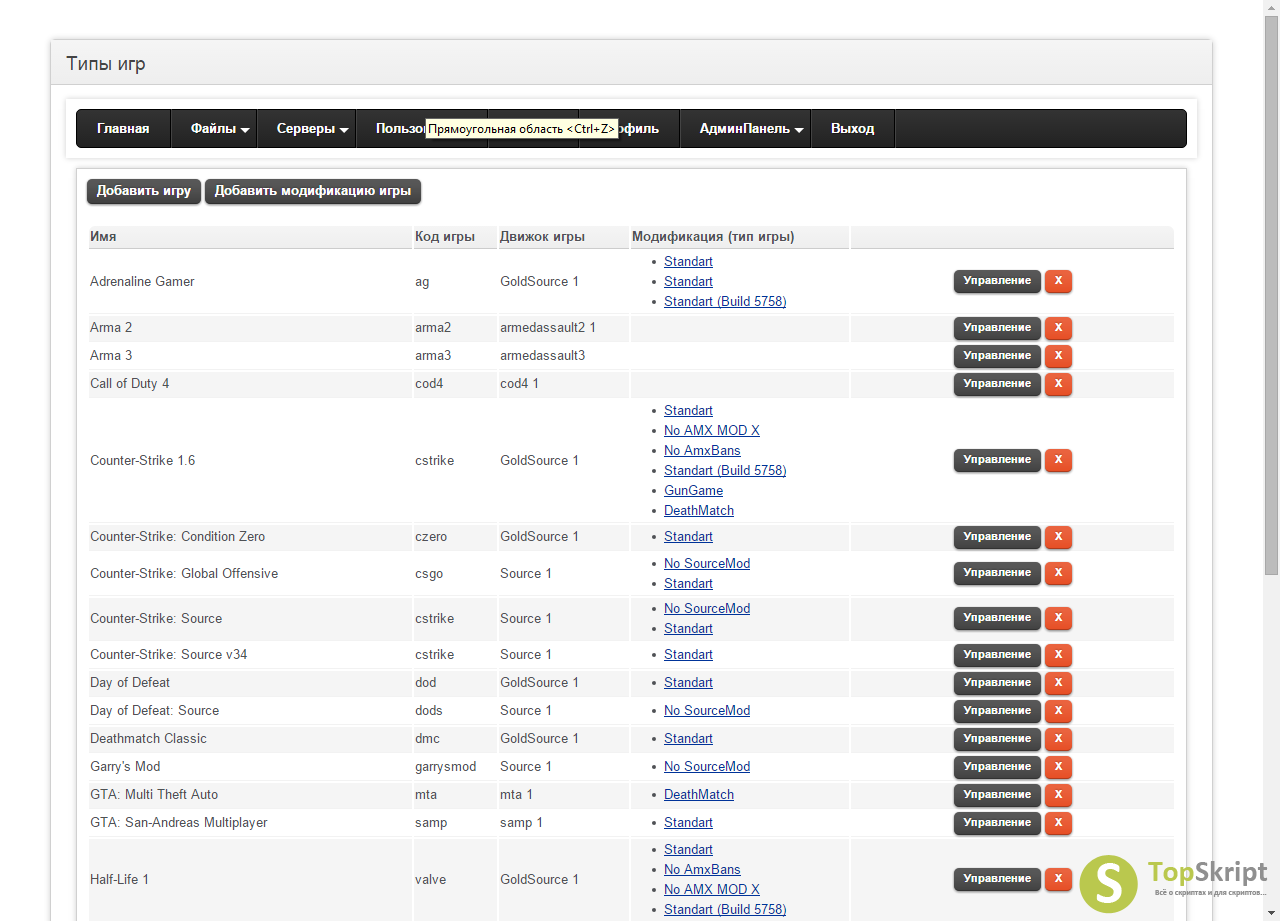Viewport: 1280px width, 921px height.
Task: Open DeathMatch link for Multi Theft Auto
Action: 699,794
